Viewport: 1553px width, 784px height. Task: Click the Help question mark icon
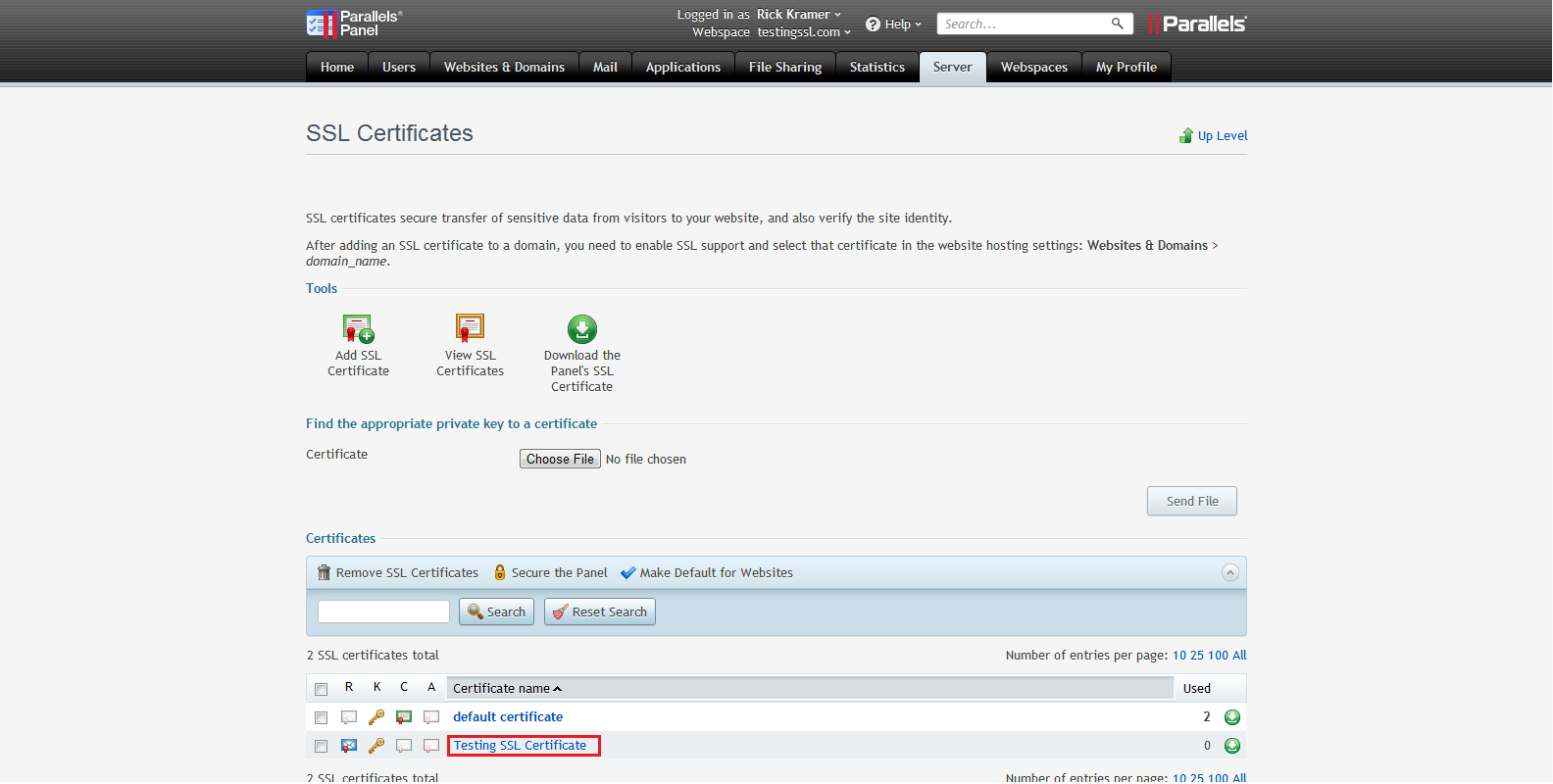tap(873, 24)
